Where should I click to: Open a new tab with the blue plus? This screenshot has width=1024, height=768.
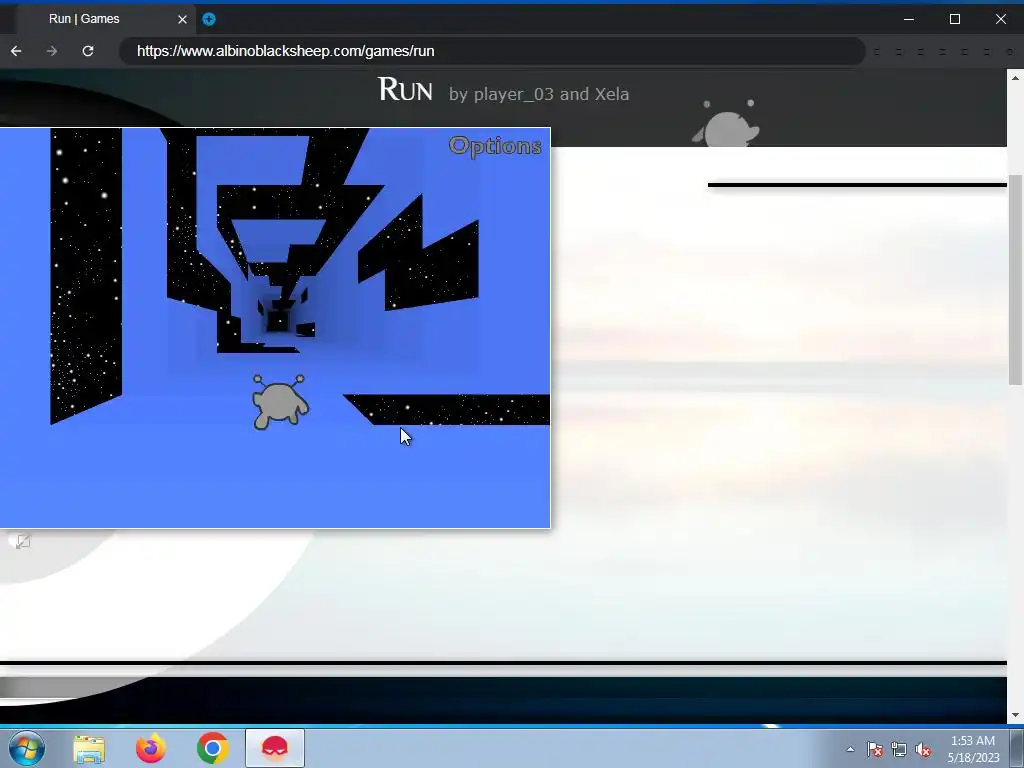[x=209, y=19]
